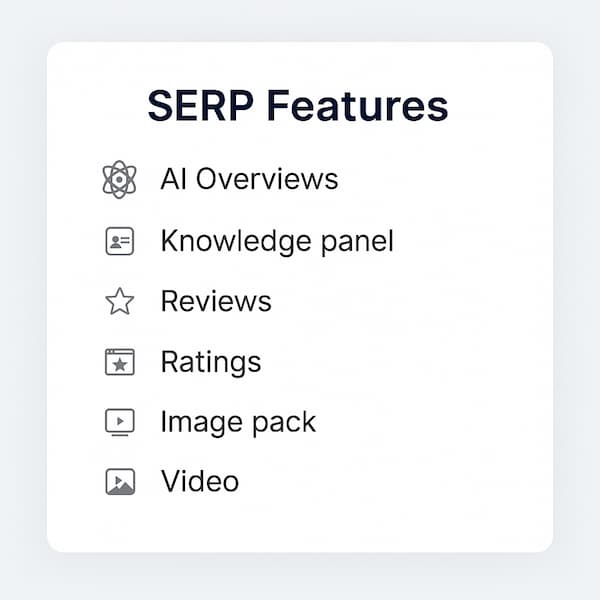Click the star outline icon beside Reviews
600x600 pixels.
click(119, 301)
